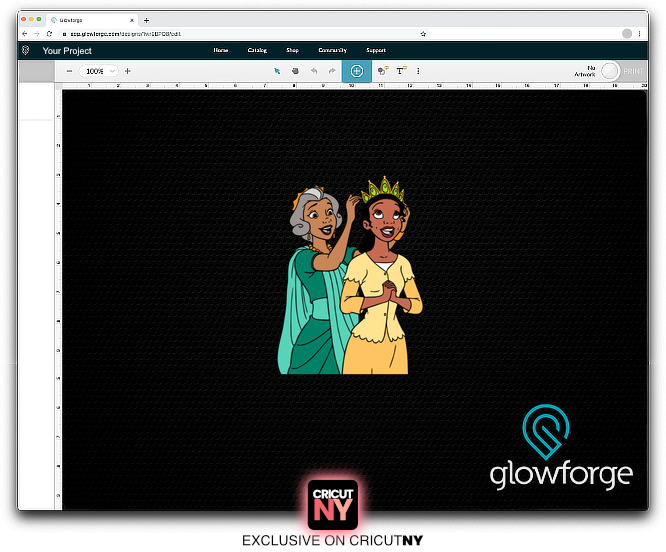Select the hand pan tool
666x552 pixels.
coord(295,71)
